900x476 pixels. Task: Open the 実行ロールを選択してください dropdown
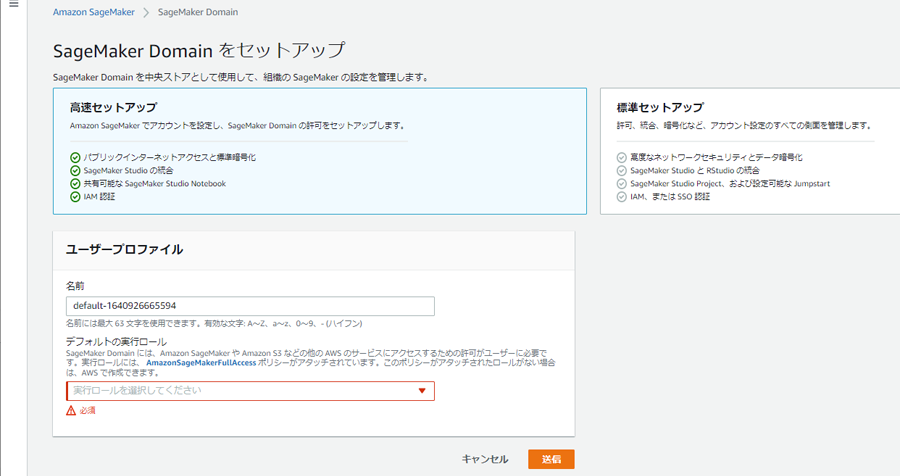250,391
